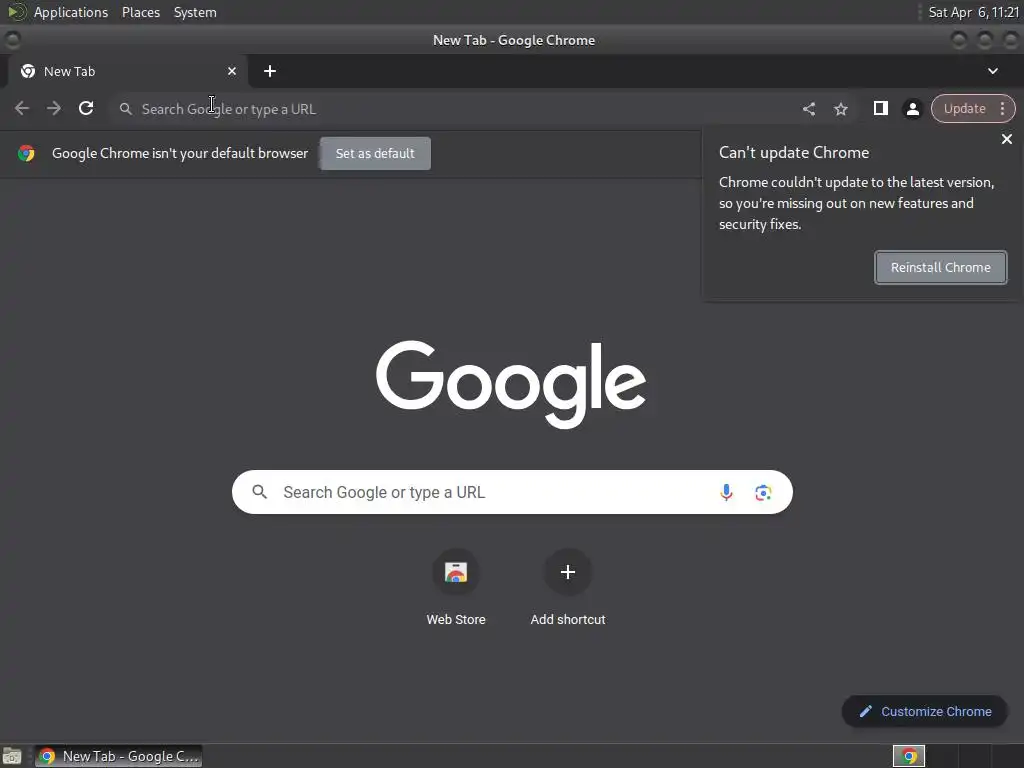Click the clock Sat Apr 6

pos(973,12)
